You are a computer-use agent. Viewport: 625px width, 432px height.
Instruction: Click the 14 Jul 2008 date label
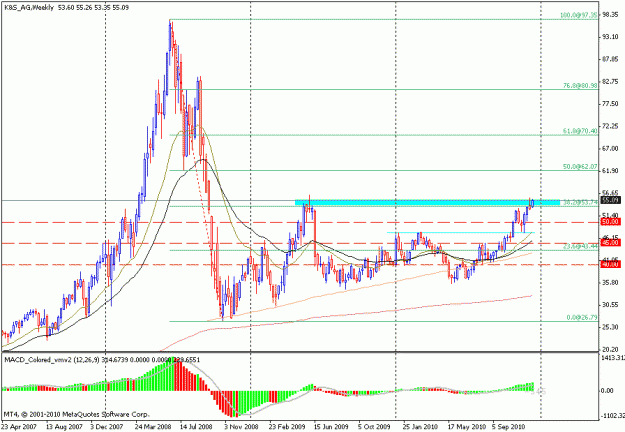[196, 427]
